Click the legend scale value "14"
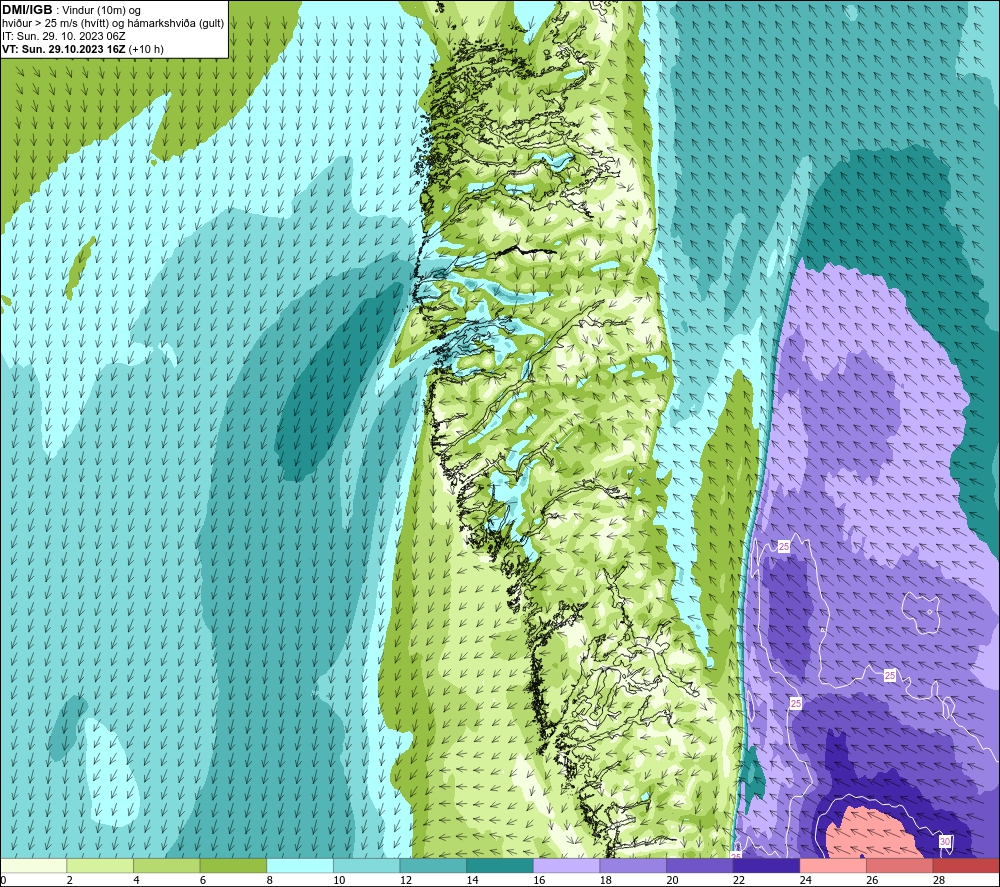The width and height of the screenshot is (1000, 887). tap(472, 880)
